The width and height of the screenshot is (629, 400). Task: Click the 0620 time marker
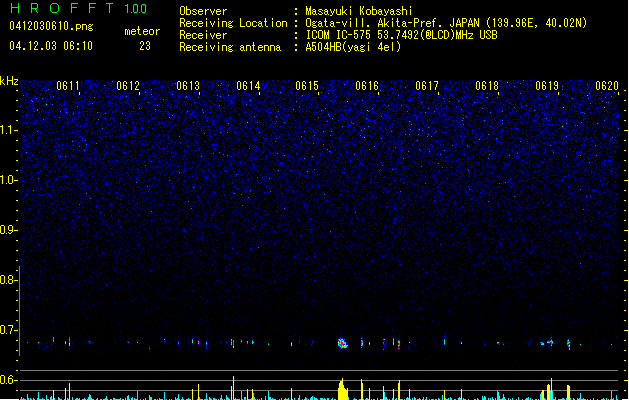(607, 86)
